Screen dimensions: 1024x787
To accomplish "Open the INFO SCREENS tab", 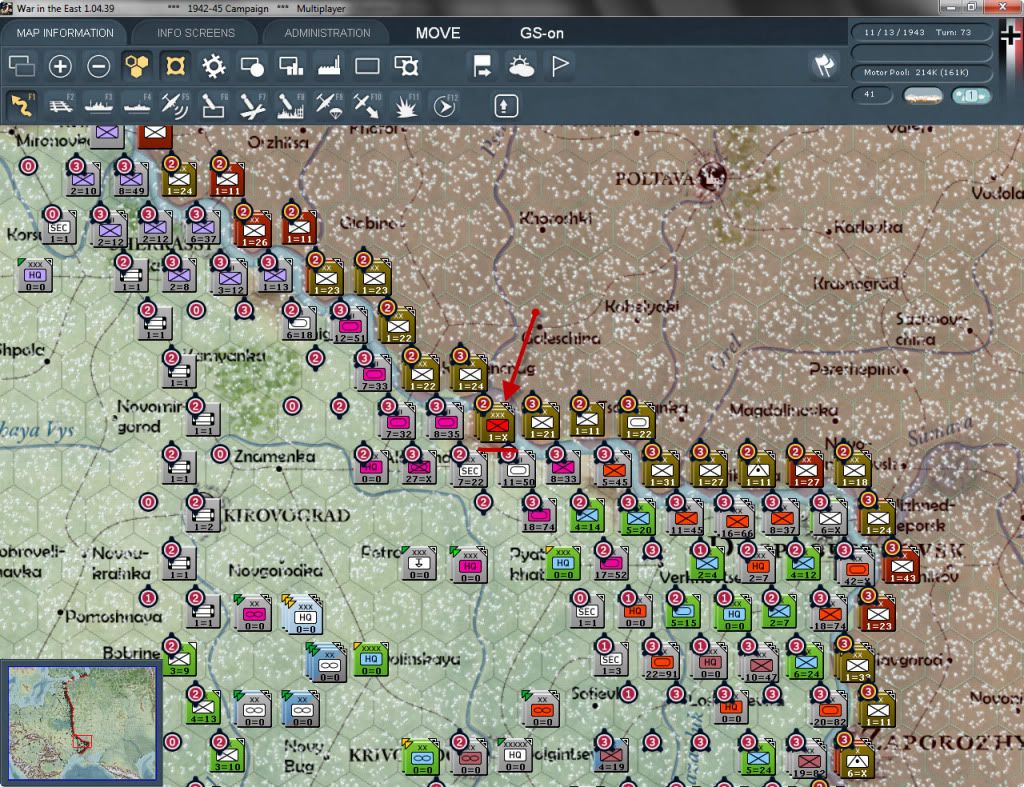I will (195, 33).
